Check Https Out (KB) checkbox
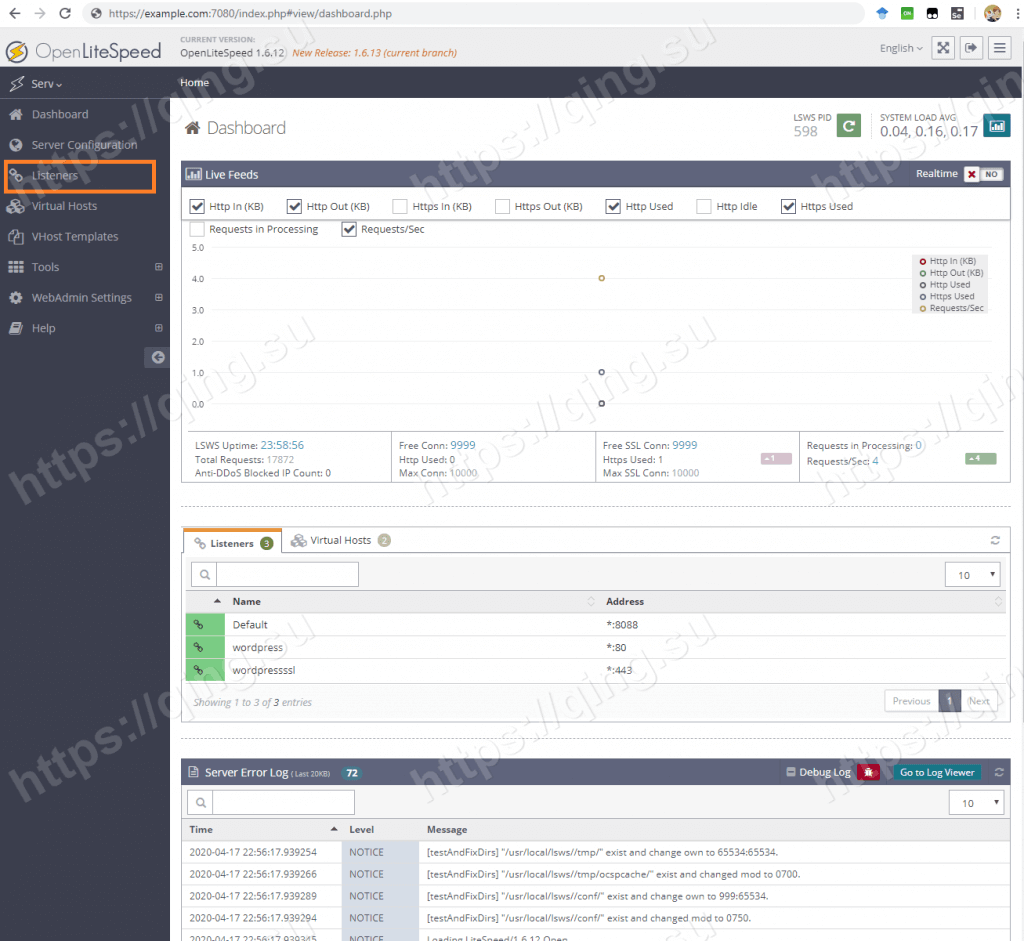Viewport: 1024px width, 941px height. tap(502, 206)
